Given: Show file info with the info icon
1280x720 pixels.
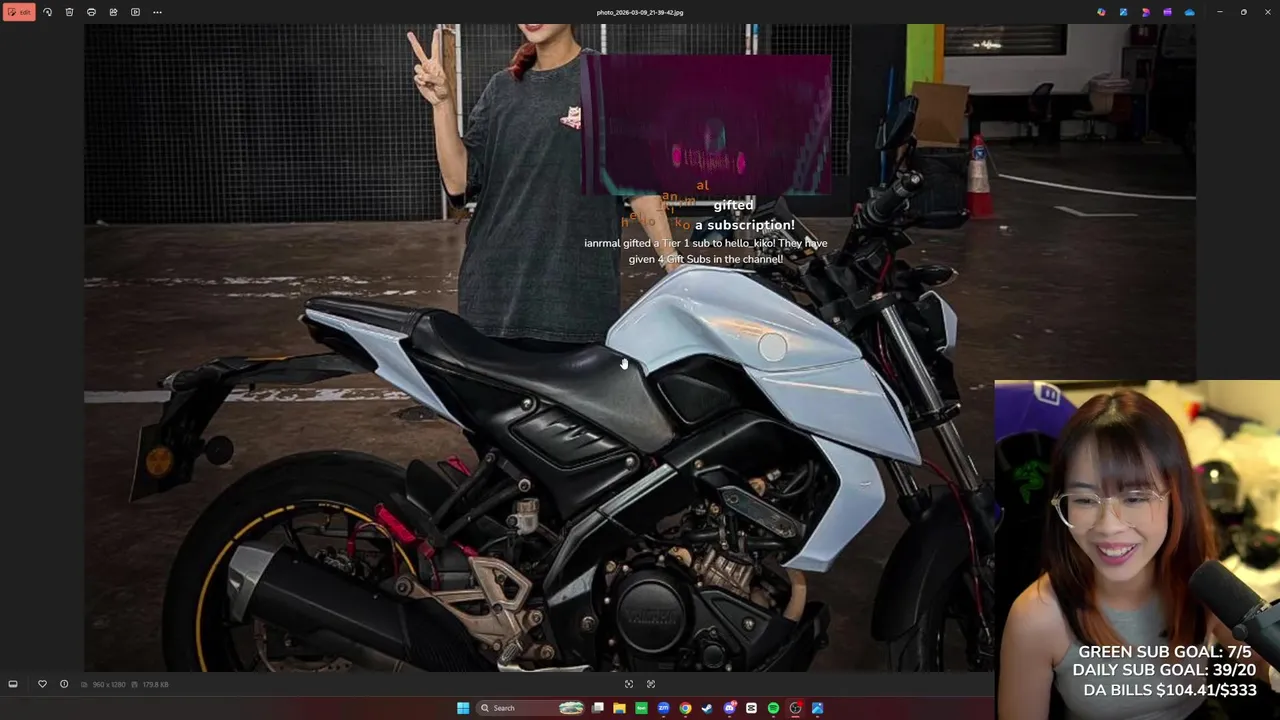Looking at the screenshot, I should 64,684.
